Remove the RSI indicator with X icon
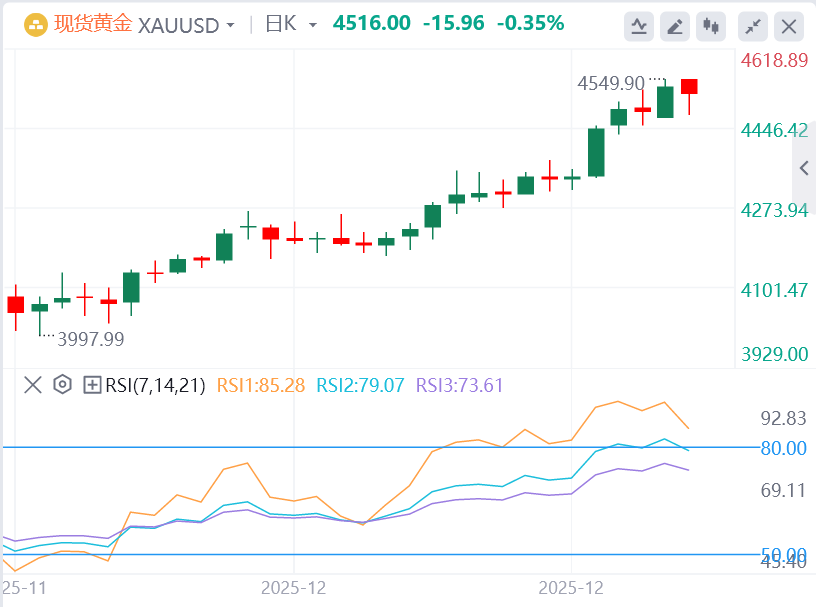Viewport: 816px width, 607px height. [33, 384]
